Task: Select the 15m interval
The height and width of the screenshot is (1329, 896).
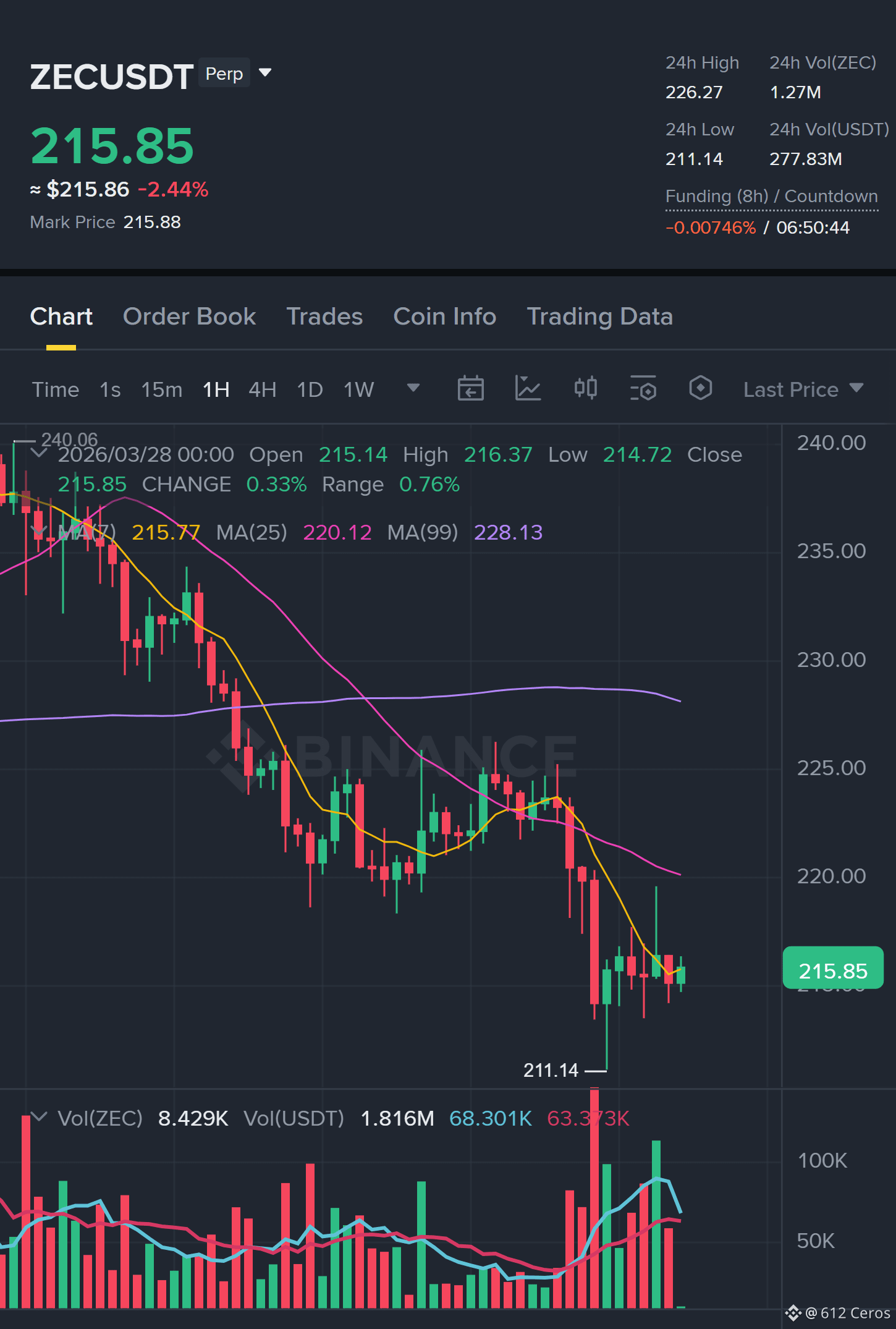Action: 161,389
